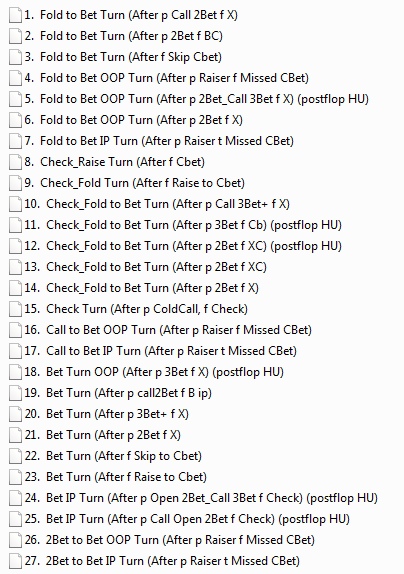Select 'Fold to Bet Turn (After p 2Bet f BC)'
Image resolution: width=404 pixels, height=574 pixels.
(x=131, y=36)
